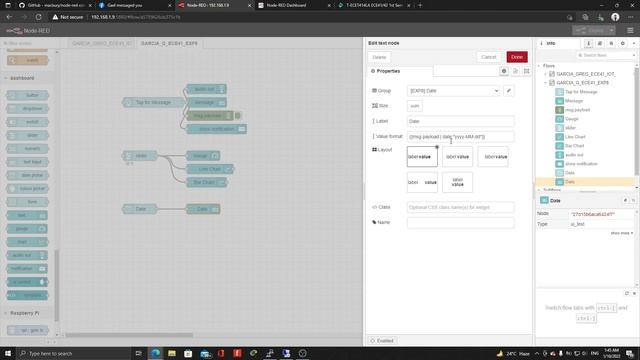Switch to the Github browser tab
The height and width of the screenshot is (360, 640).
[x=55, y=5]
